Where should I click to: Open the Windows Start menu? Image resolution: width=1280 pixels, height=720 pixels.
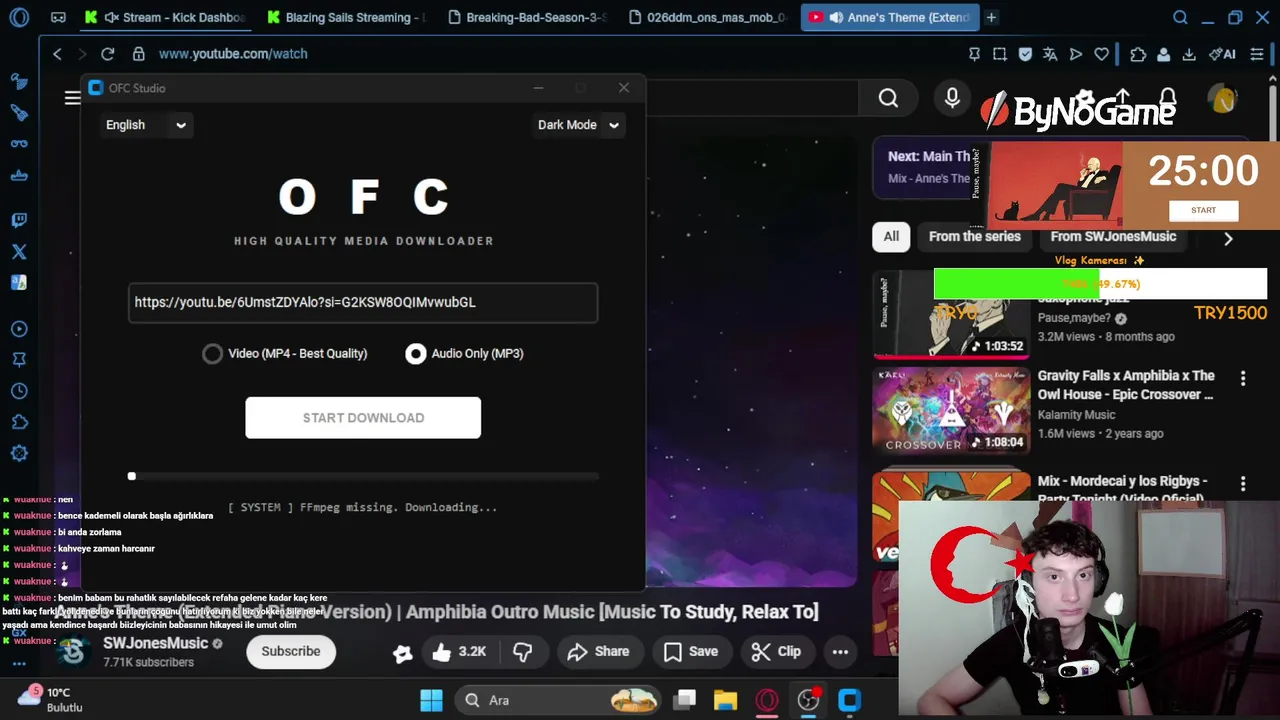[x=431, y=700]
